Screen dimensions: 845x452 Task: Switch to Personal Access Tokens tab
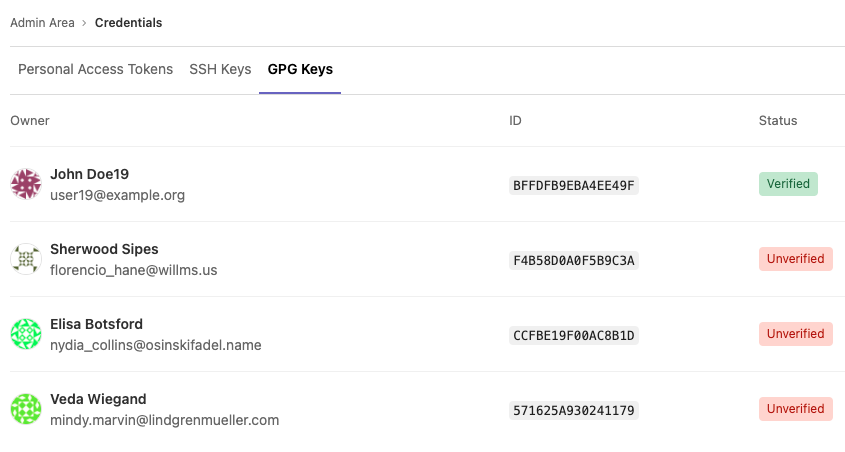click(95, 69)
